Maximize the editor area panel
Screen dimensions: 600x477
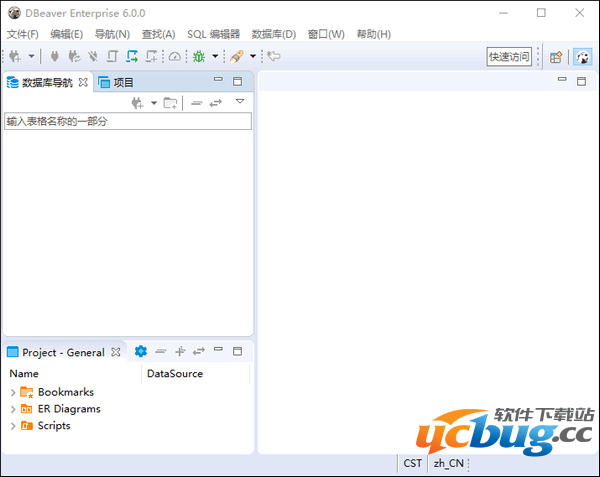[x=582, y=81]
